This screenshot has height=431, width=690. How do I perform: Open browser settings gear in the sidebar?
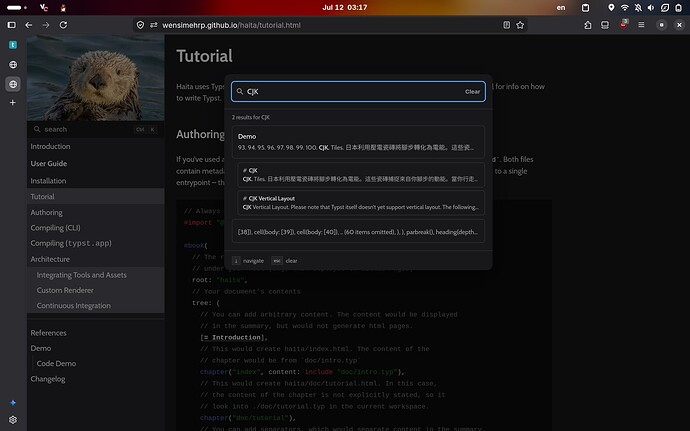pyautogui.click(x=13, y=420)
